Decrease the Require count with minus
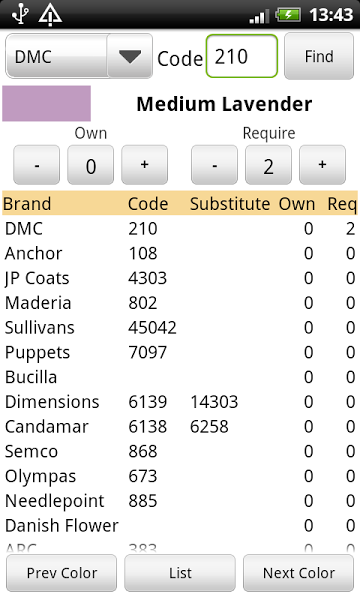The width and height of the screenshot is (360, 600). pos(215,165)
